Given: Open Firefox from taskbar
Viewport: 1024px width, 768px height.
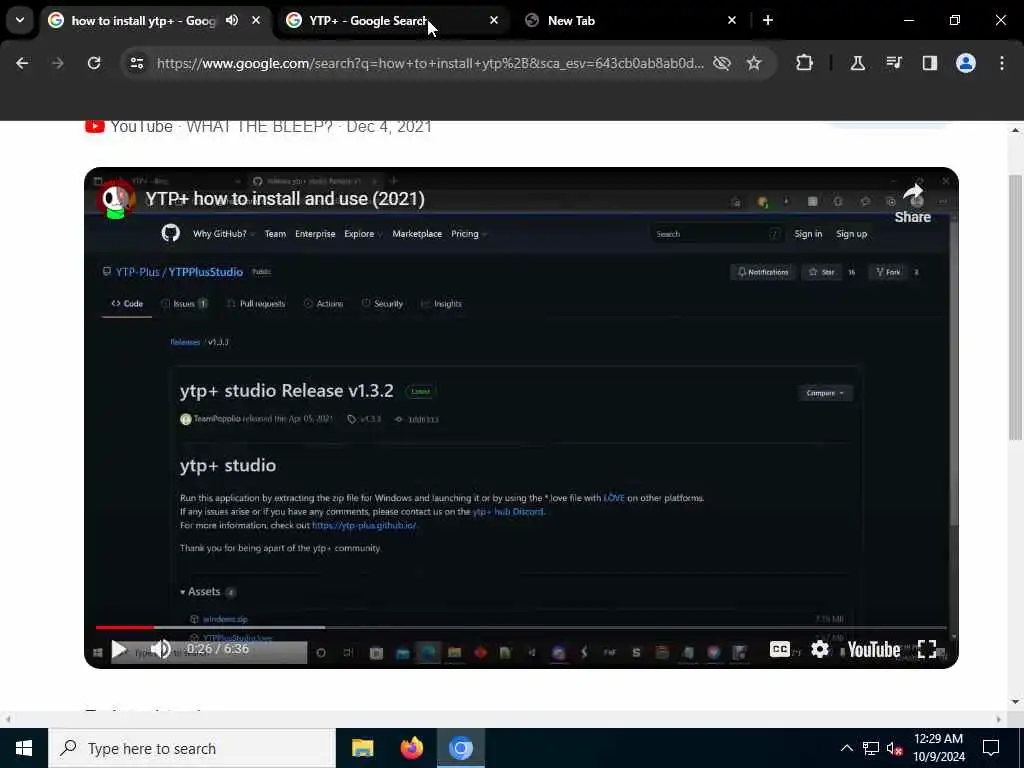Looking at the screenshot, I should (411, 748).
